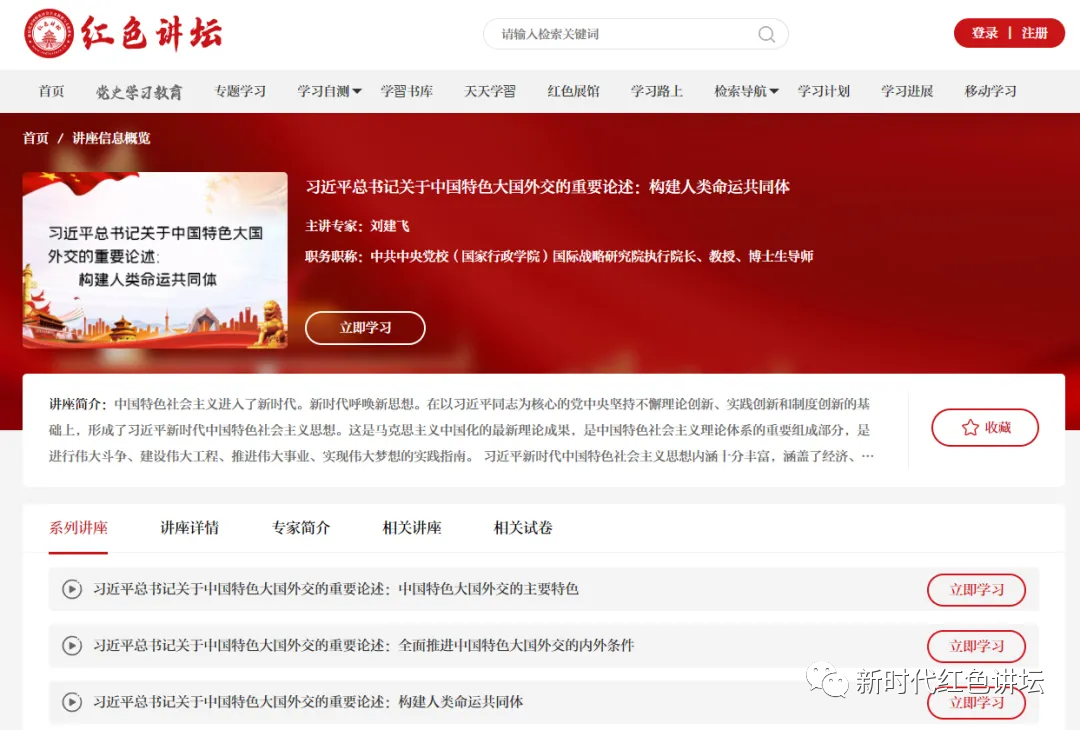1080x730 pixels.
Task: Switch to the 讲座详情 tab
Action: (189, 527)
